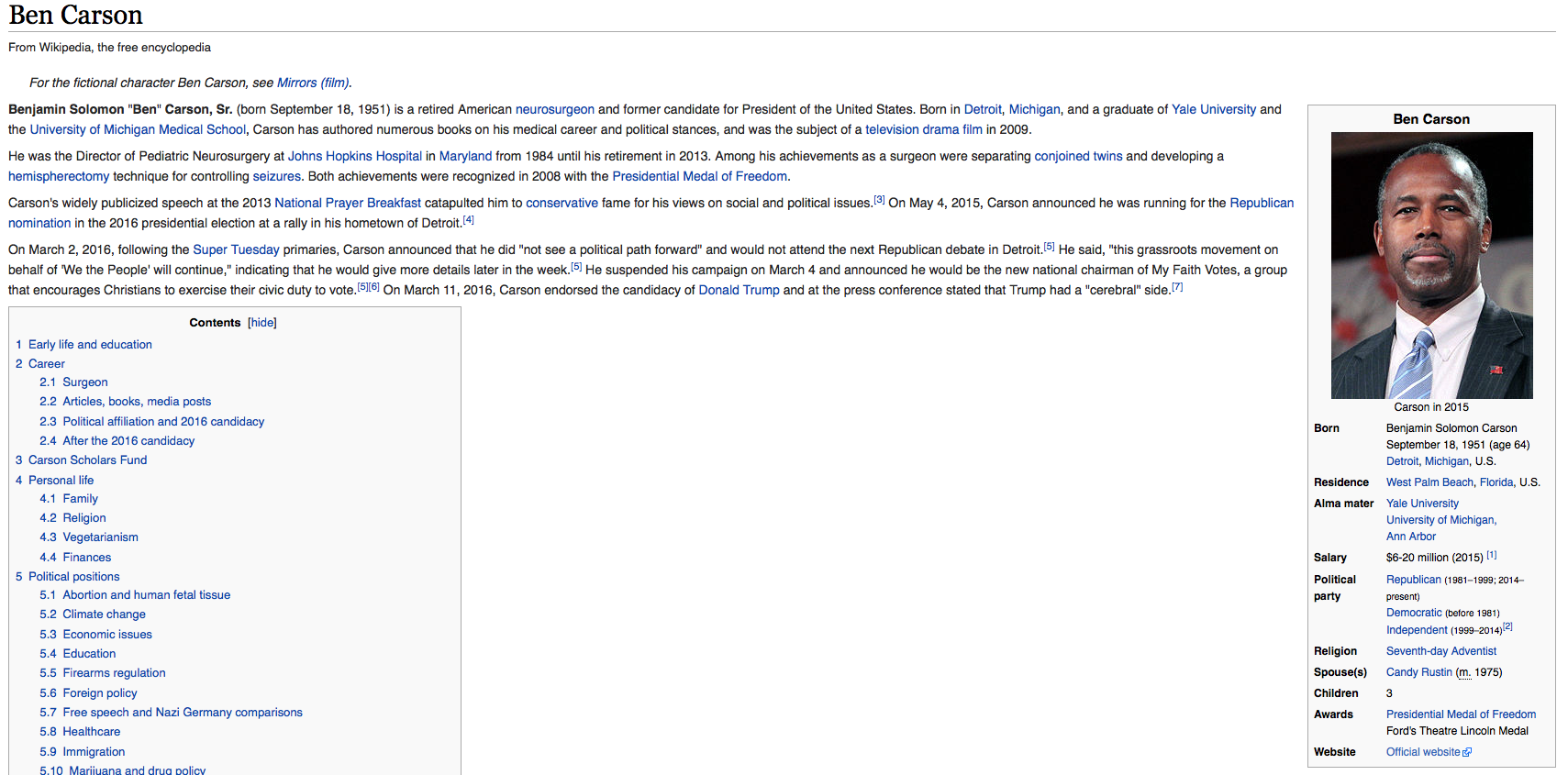Follow the television drama film link
1568x775 pixels.
click(924, 129)
